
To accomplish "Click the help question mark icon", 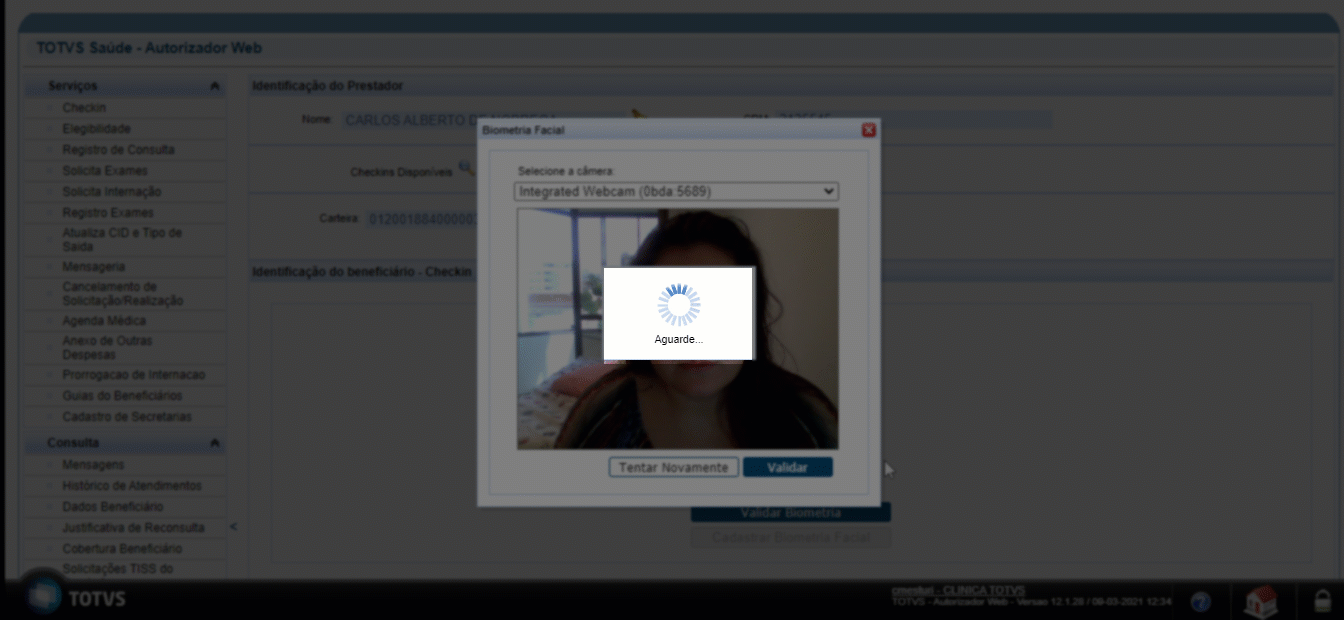I will (1201, 601).
